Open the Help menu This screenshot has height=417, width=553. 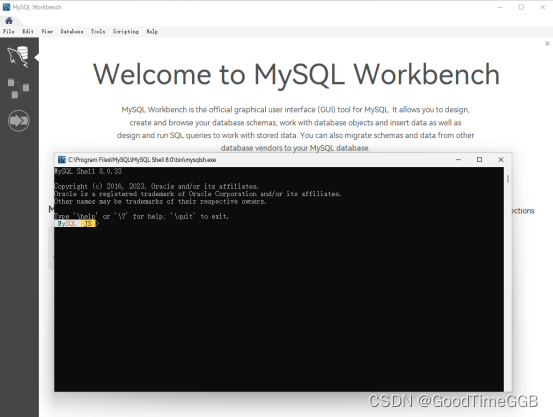(x=152, y=31)
